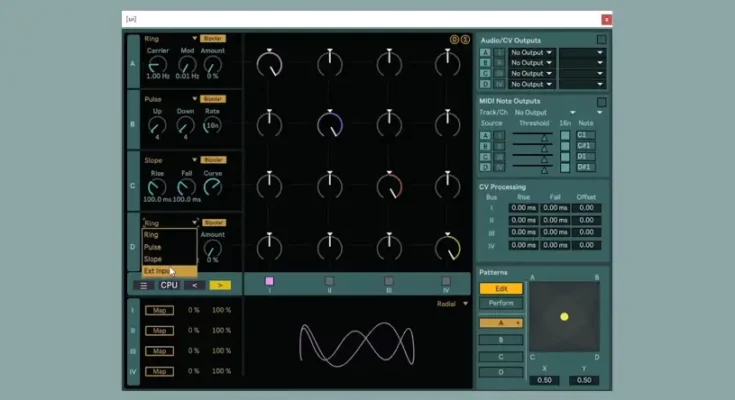Click the yellow right arrow button
This screenshot has width=735, height=400.
pyautogui.click(x=220, y=285)
